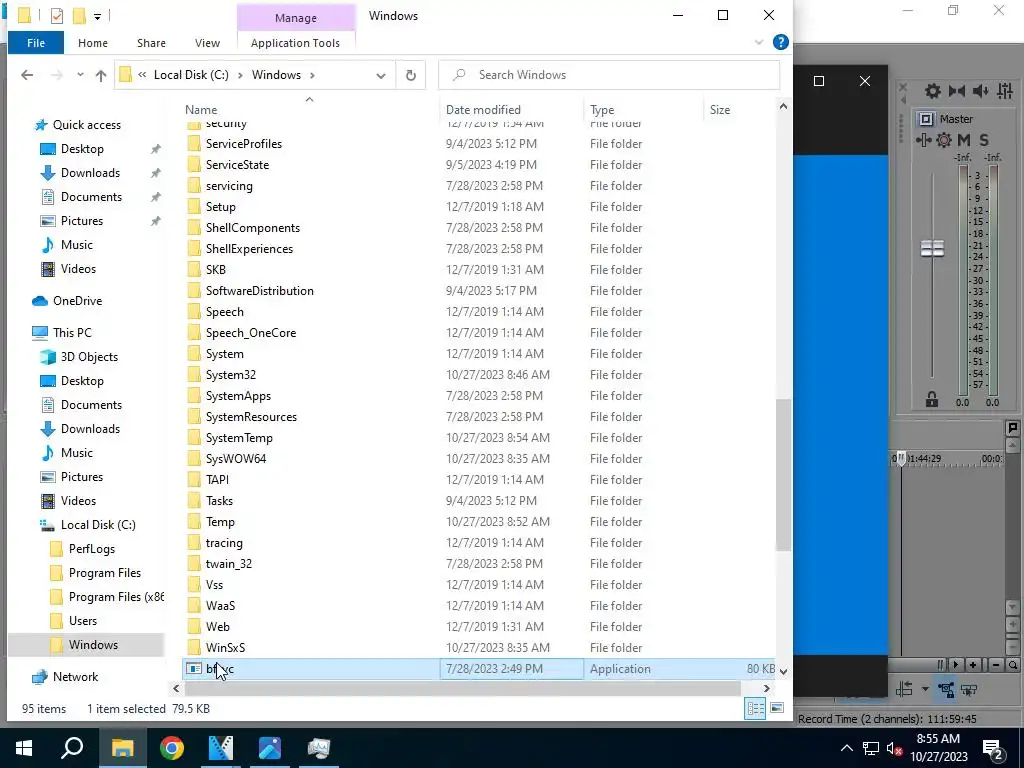Select the twain_32 folder row
The width and height of the screenshot is (1024, 768).
479,564
